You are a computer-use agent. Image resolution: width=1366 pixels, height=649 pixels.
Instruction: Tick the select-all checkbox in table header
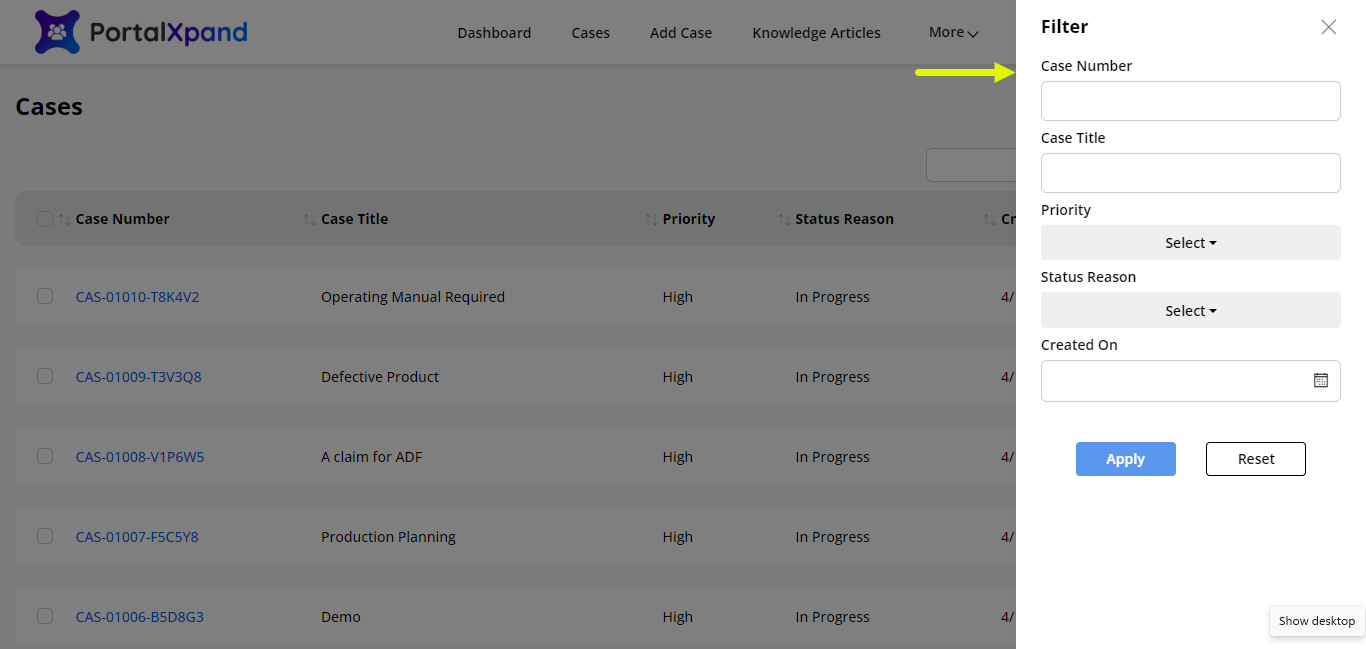45,219
